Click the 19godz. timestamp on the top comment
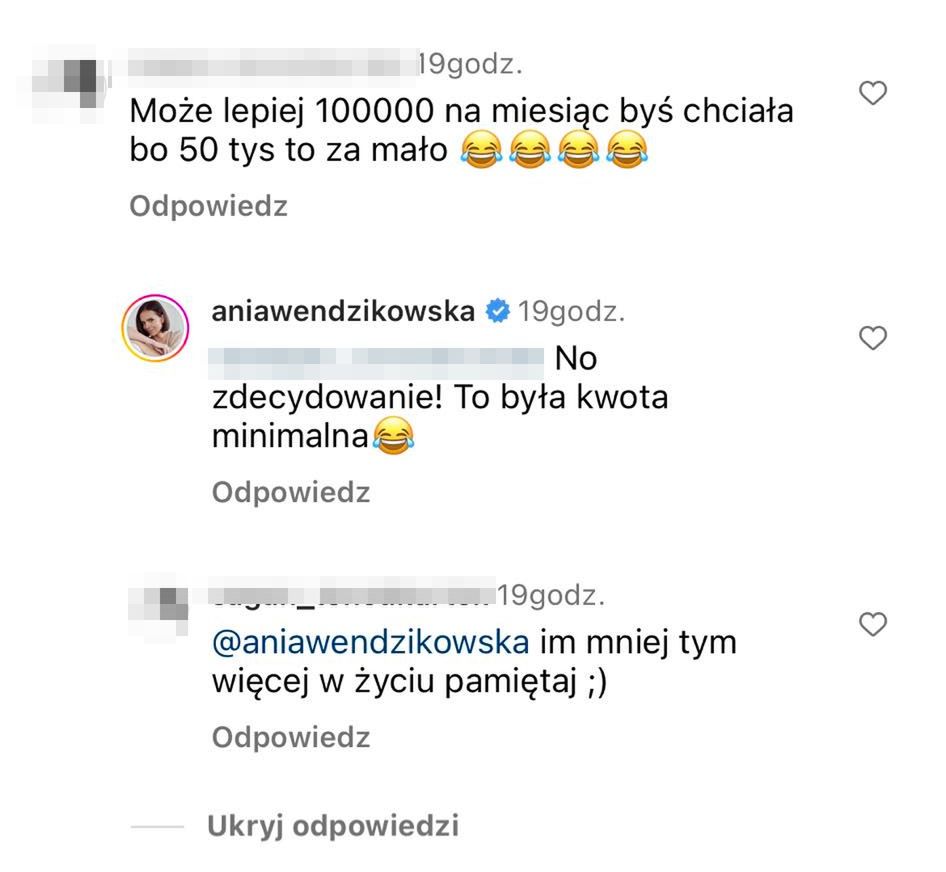Viewport: 946px width, 872px height. point(469,66)
